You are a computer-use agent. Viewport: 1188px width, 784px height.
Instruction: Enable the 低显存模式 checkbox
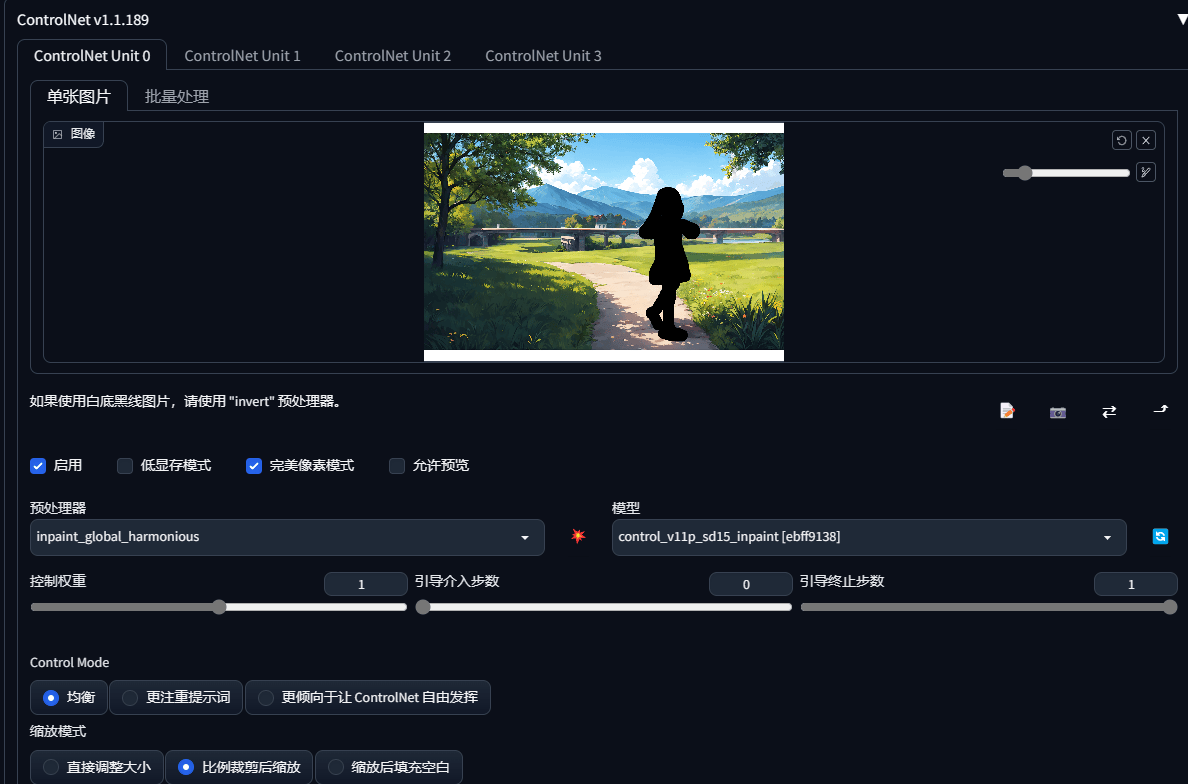(x=125, y=466)
